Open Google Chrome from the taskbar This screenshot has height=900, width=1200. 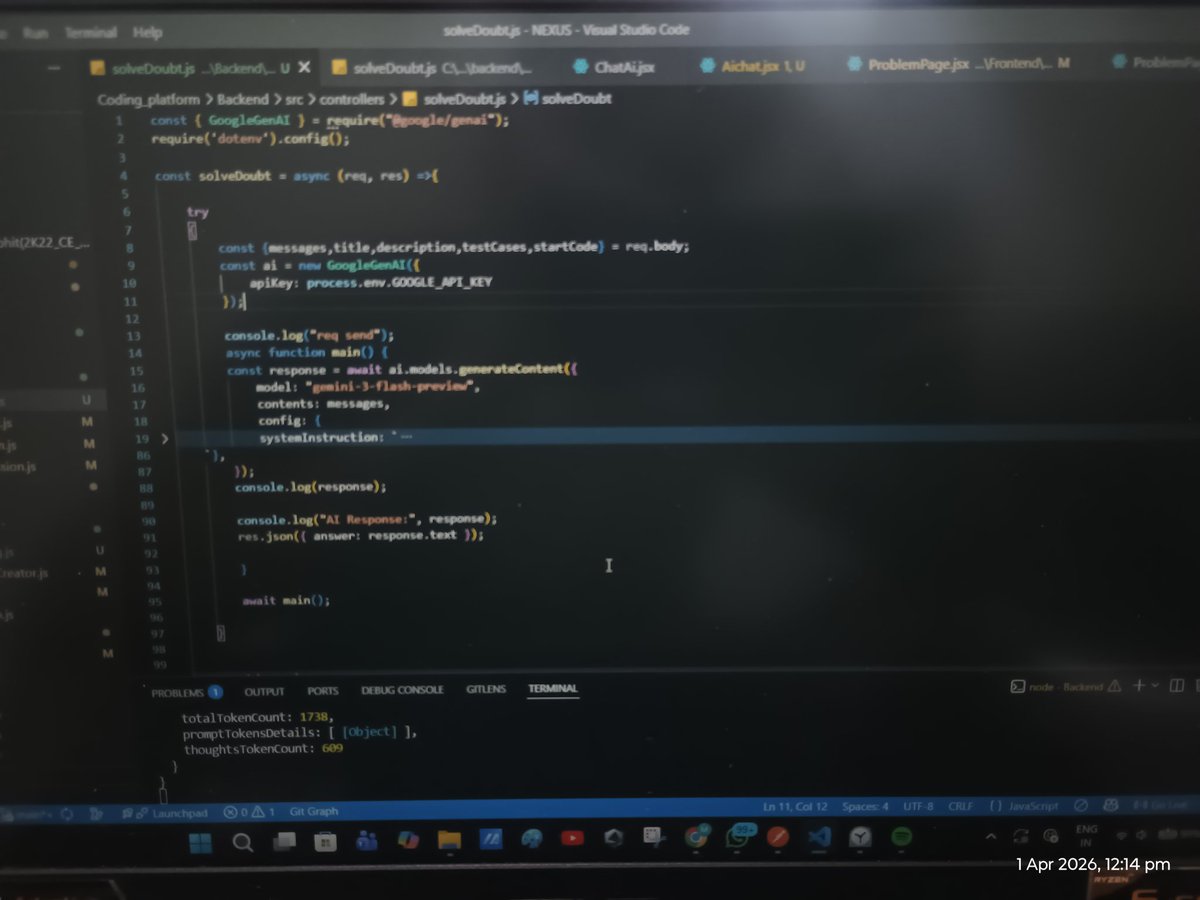click(x=697, y=837)
